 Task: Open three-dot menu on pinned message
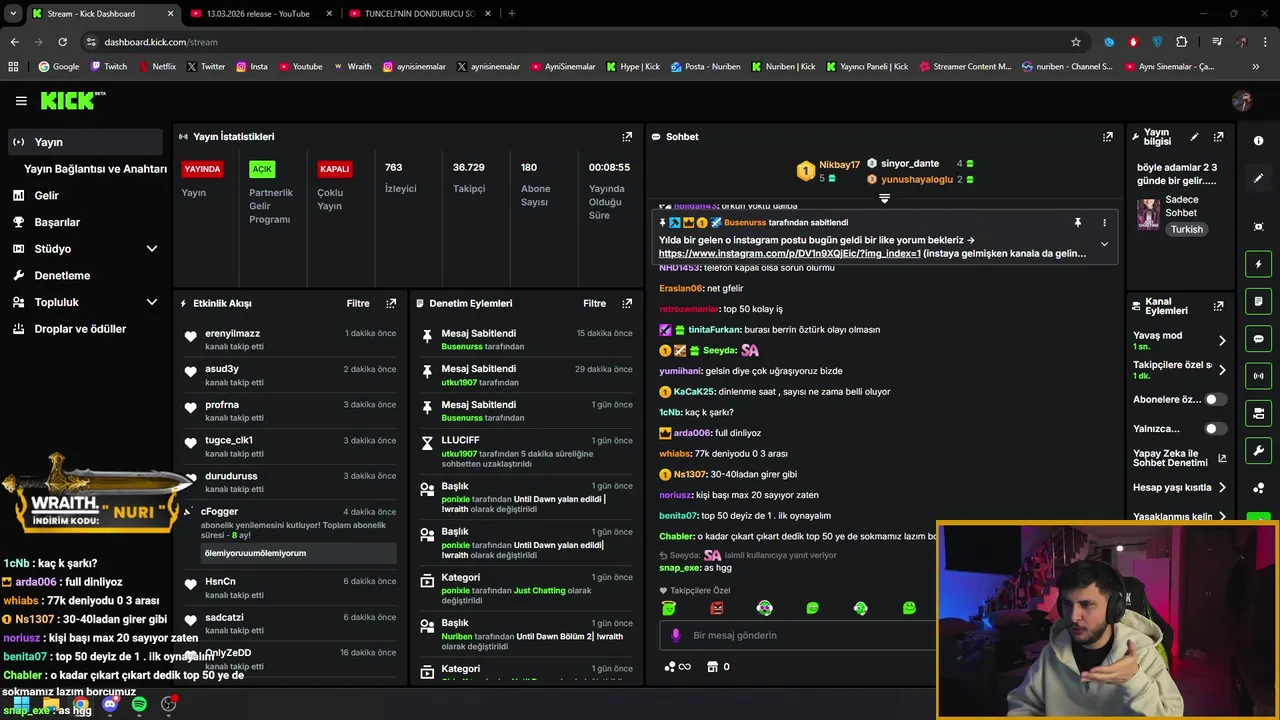pyautogui.click(x=1104, y=222)
